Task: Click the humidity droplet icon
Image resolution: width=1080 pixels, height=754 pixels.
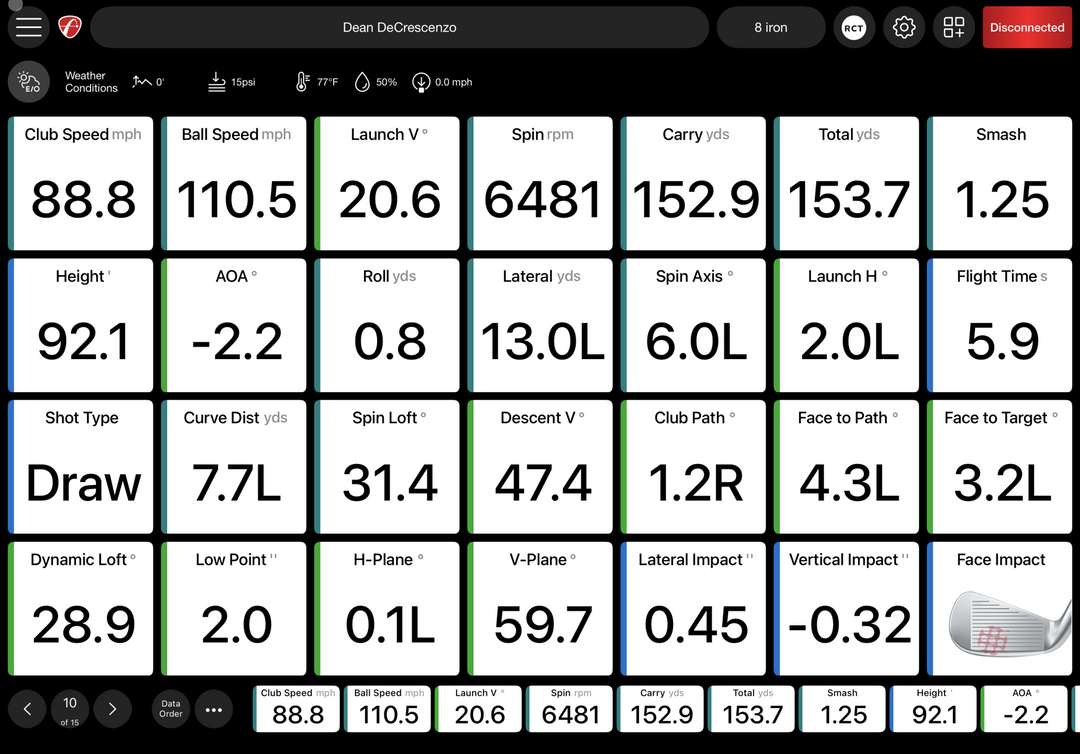Action: (x=362, y=82)
